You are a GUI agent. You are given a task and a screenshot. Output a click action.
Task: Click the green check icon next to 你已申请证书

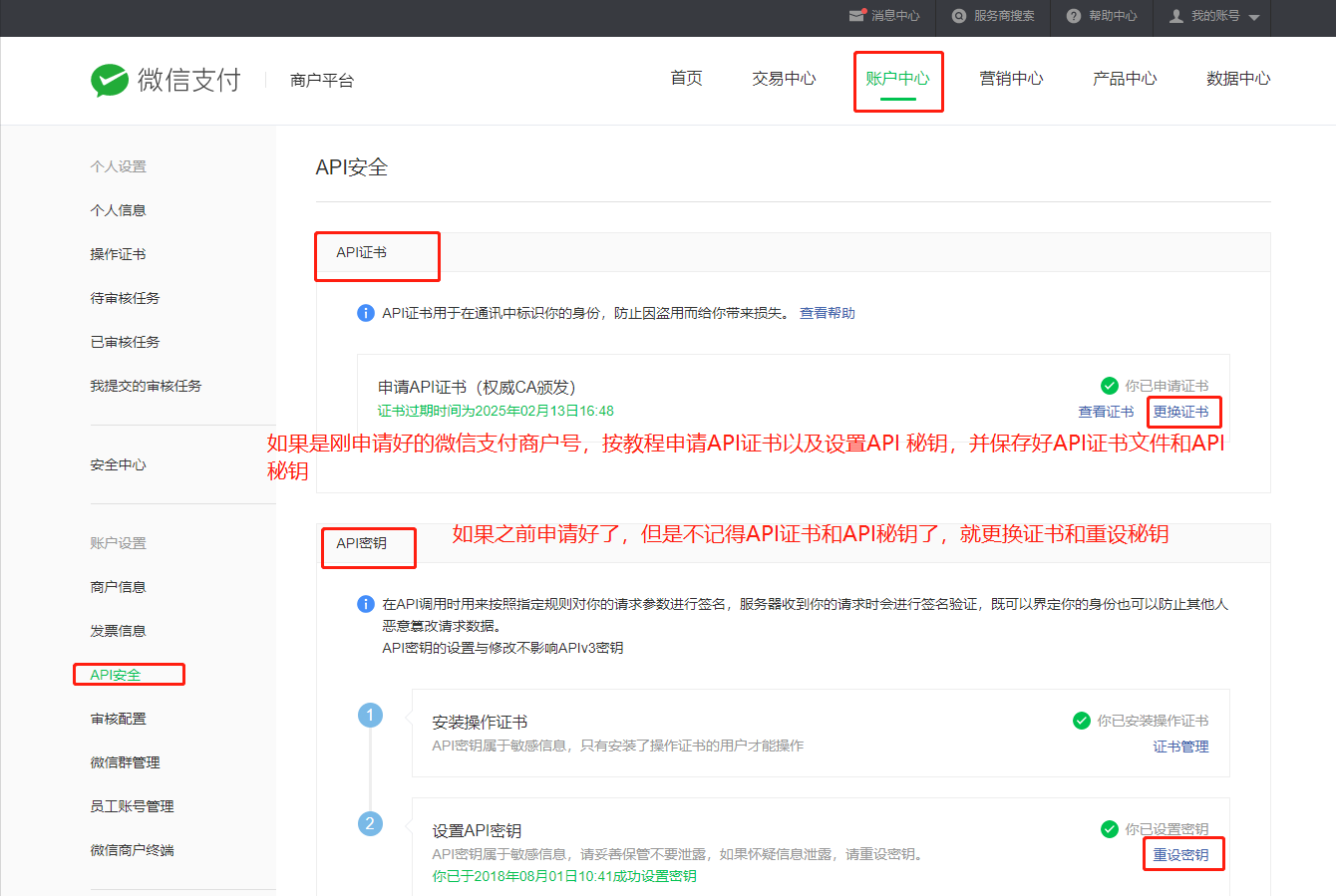1109,386
